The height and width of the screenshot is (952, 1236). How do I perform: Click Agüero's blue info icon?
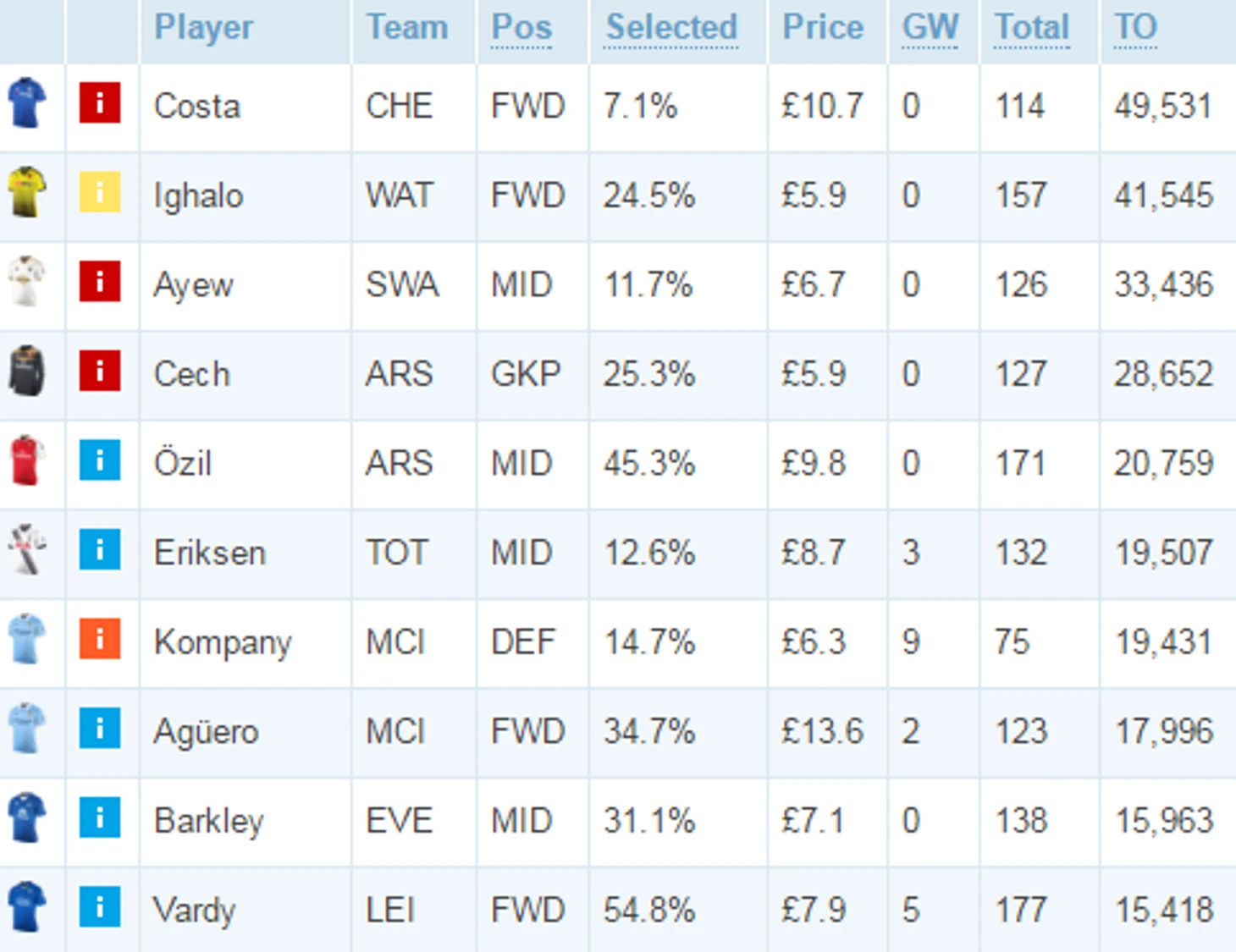[x=100, y=729]
